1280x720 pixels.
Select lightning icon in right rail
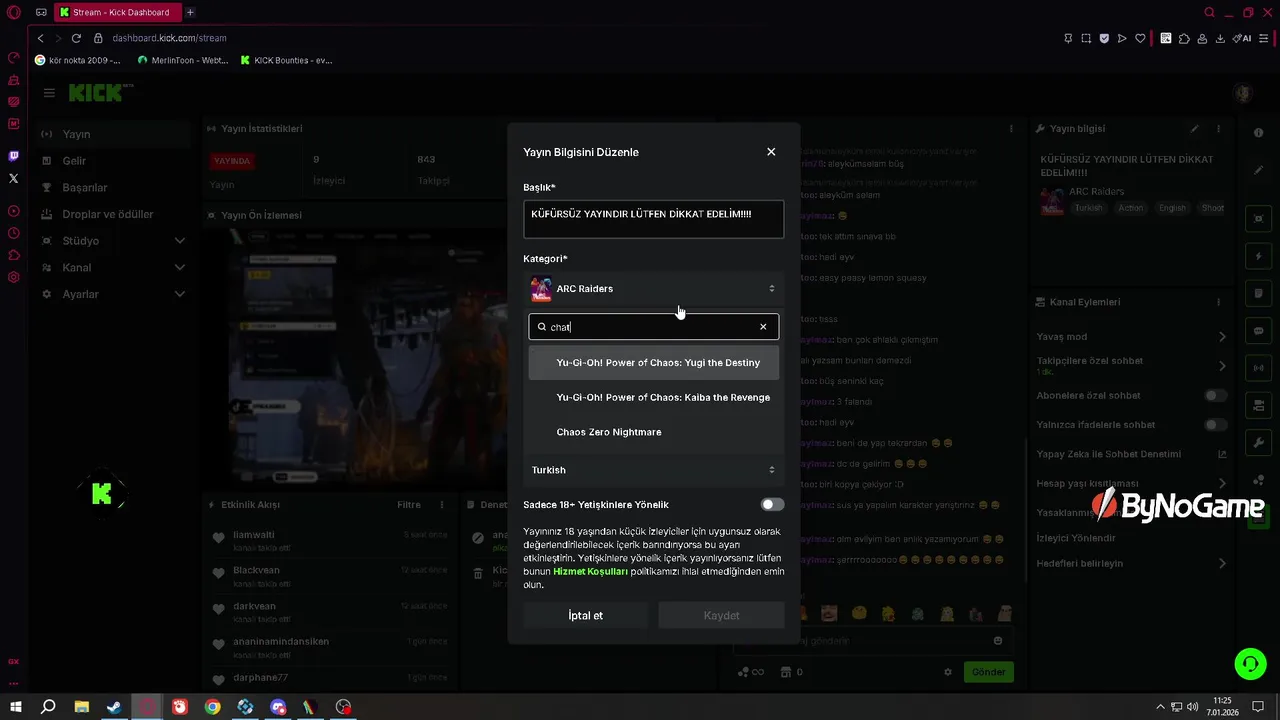[1259, 257]
